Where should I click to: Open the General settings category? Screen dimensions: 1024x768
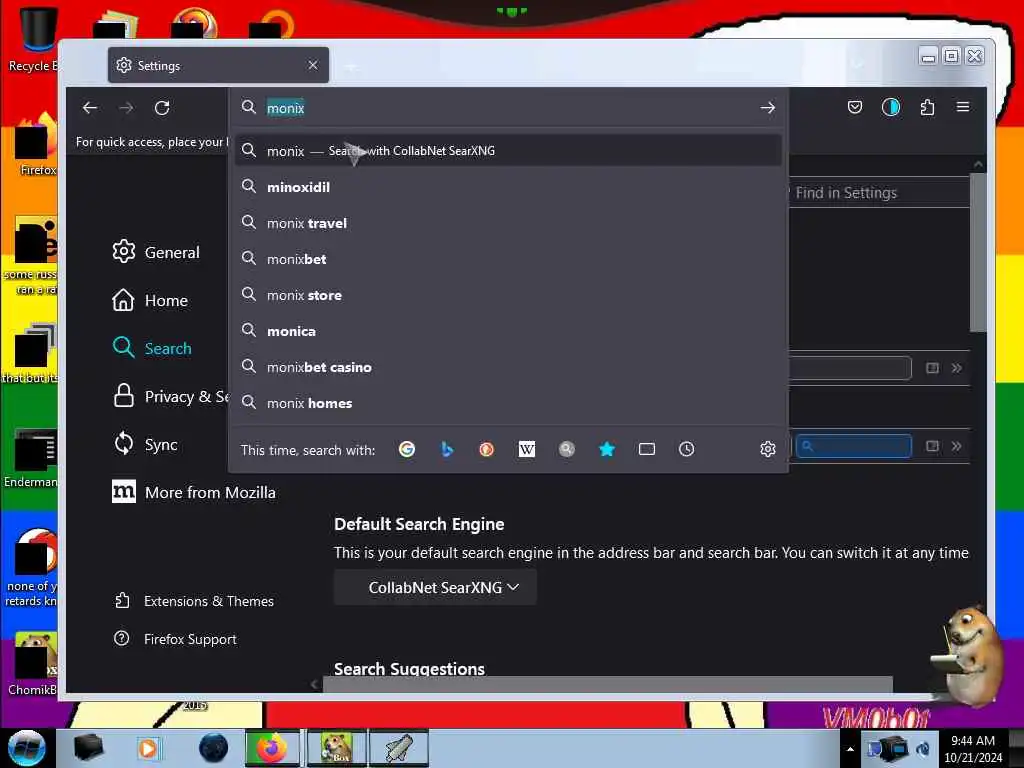[x=156, y=252]
